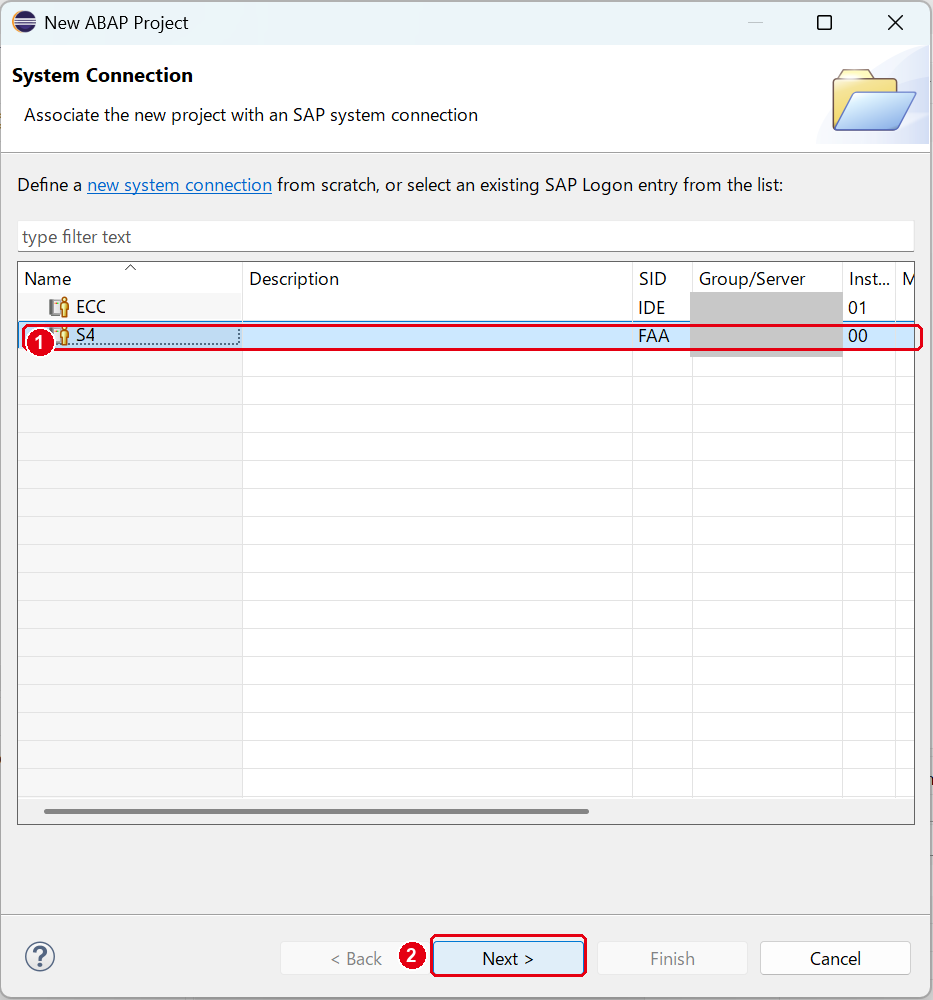
Task: Focus the type filter text field
Action: (466, 237)
